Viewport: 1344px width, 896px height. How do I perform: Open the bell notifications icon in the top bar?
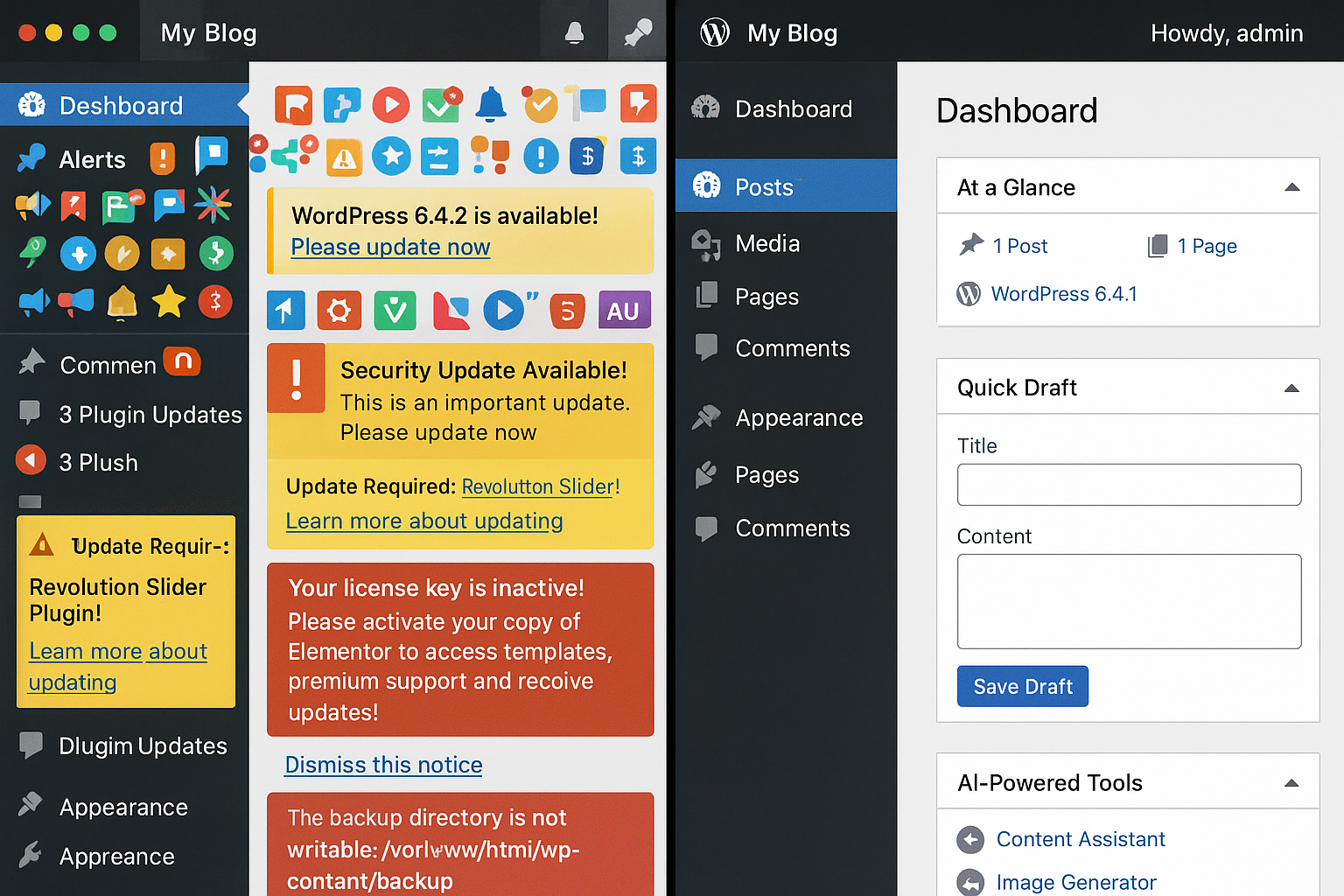click(574, 33)
